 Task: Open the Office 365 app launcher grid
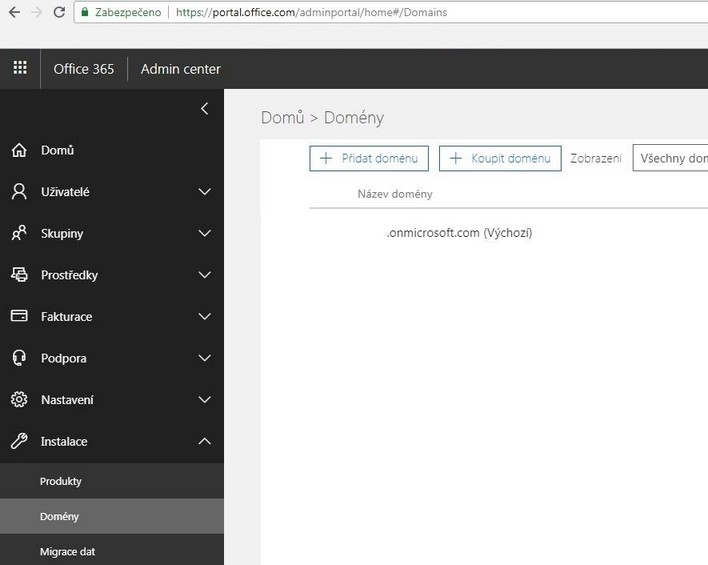coord(20,68)
